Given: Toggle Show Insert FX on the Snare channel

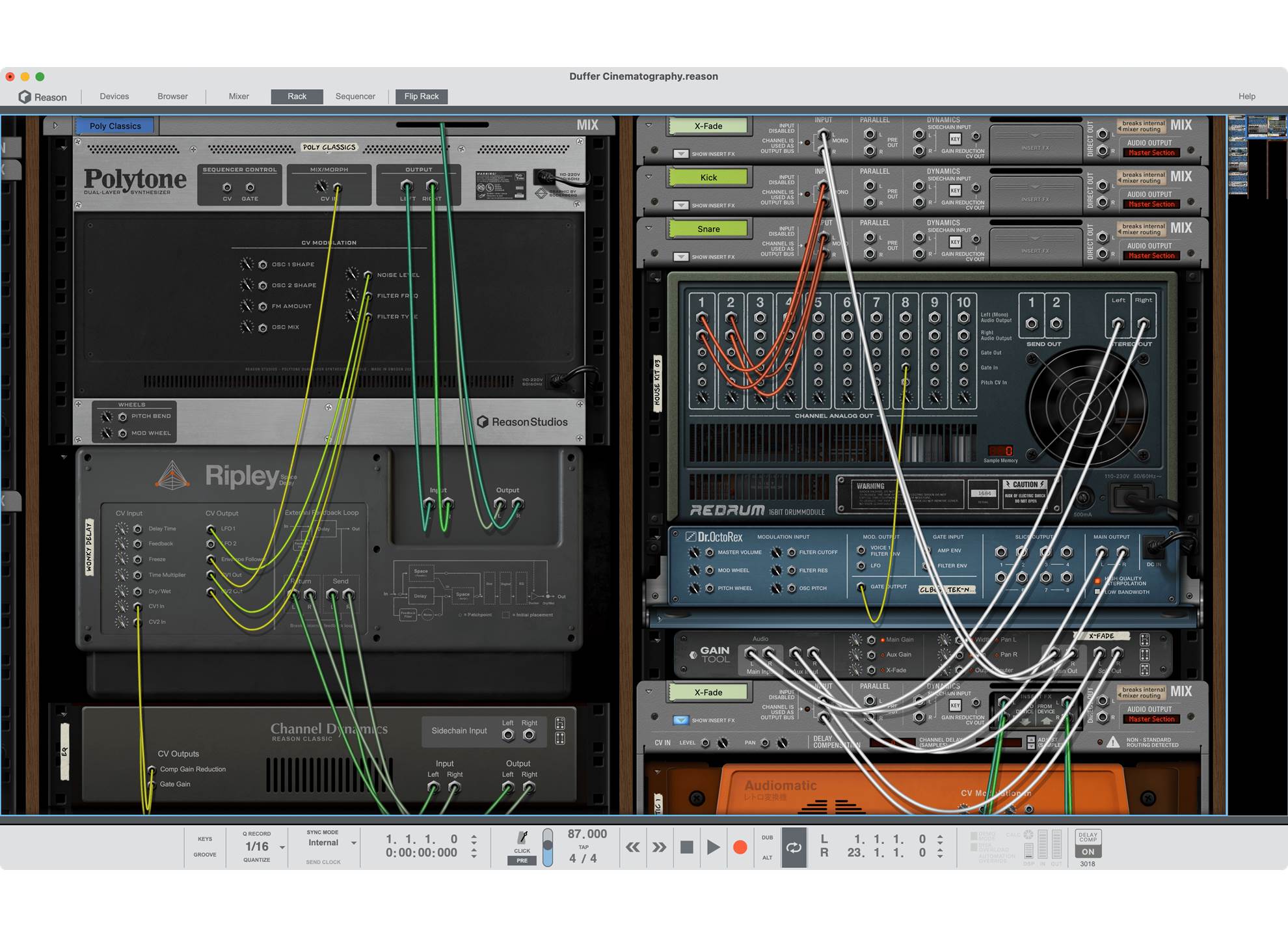Looking at the screenshot, I should pos(680,257).
